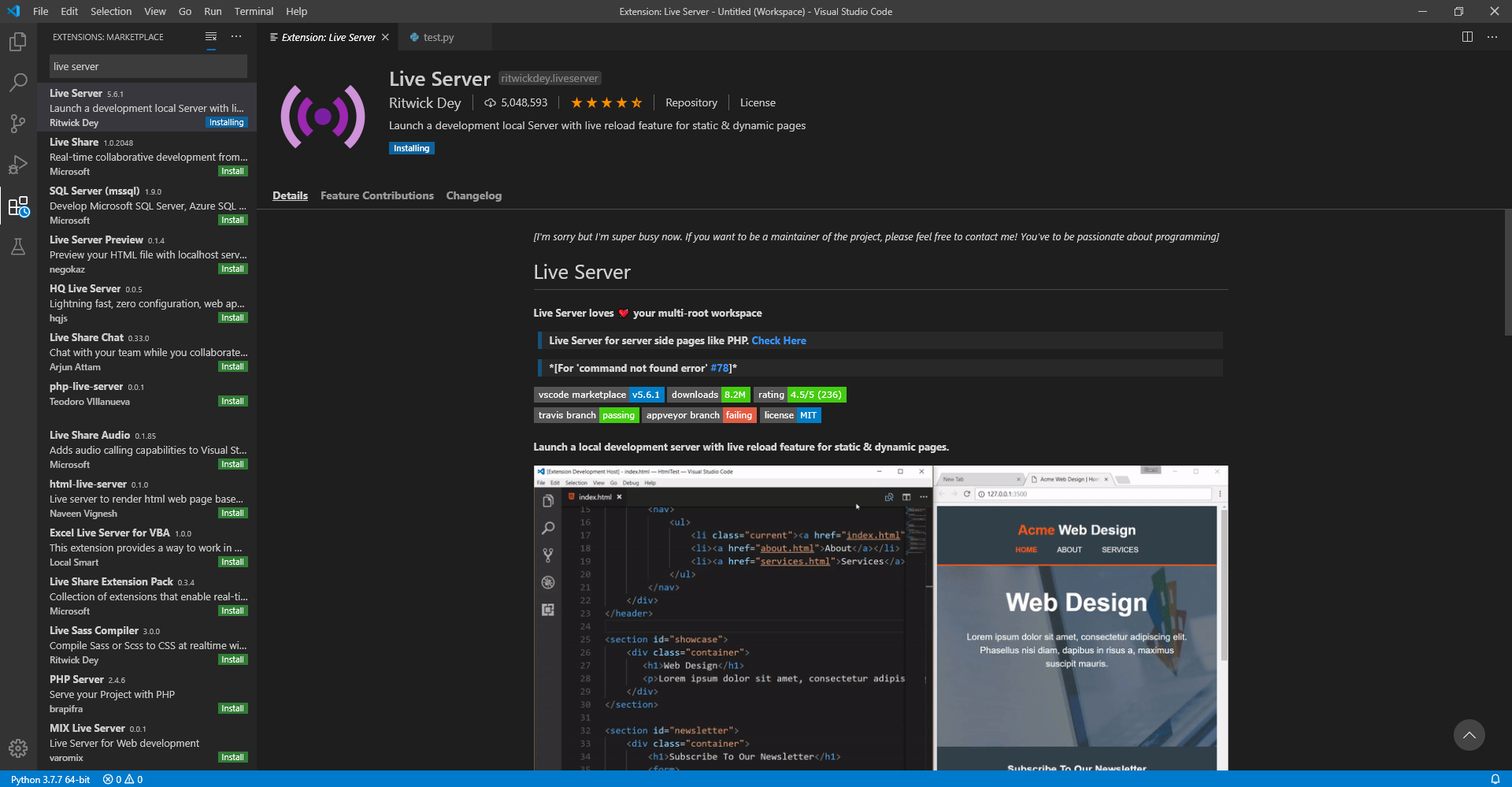Click the split editor right icon
Screen dimensions: 1512x787
(x=1467, y=37)
